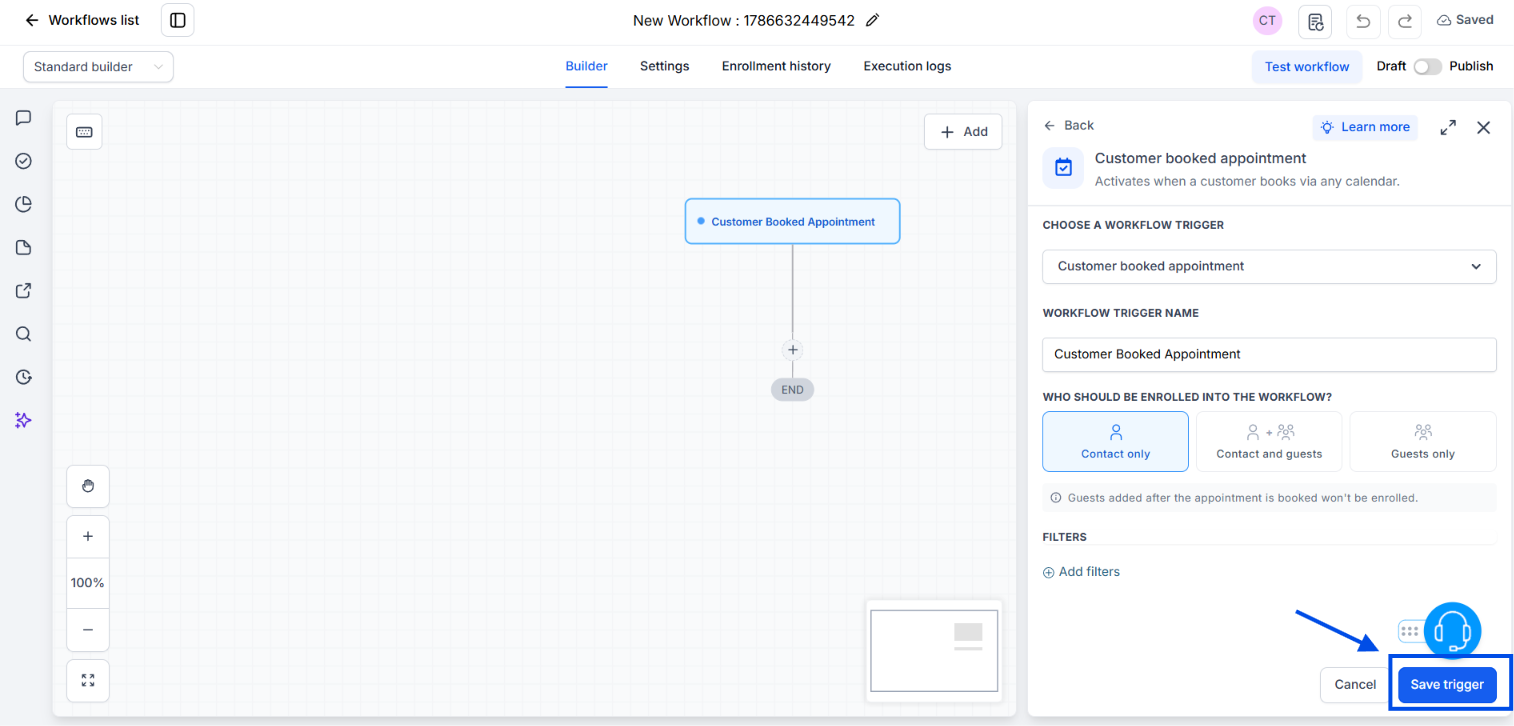Screen dimensions: 1514x726
Task: Open the external link sidebar icon
Action: tap(24, 291)
